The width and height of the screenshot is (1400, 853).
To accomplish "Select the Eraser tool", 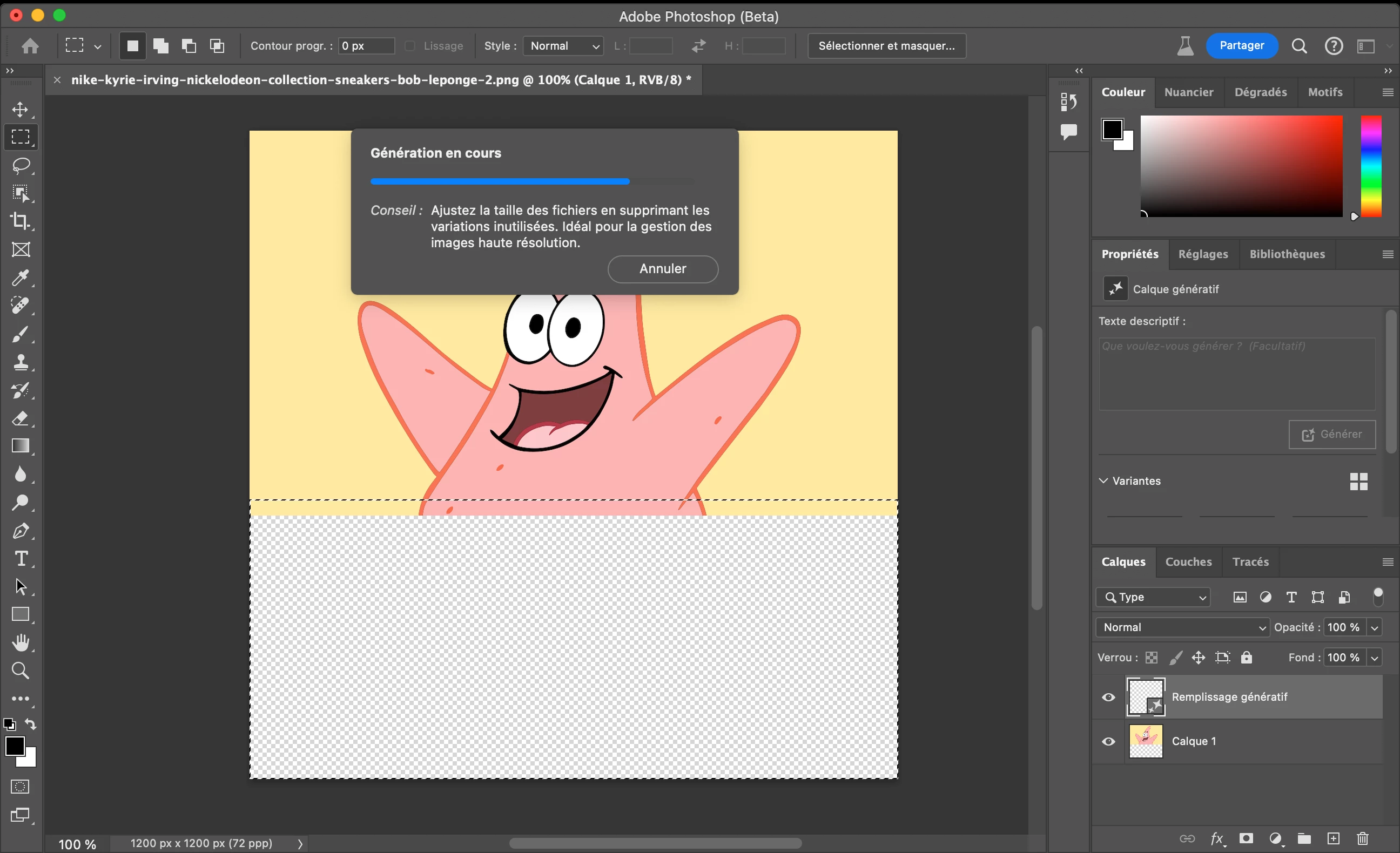I will [x=21, y=418].
